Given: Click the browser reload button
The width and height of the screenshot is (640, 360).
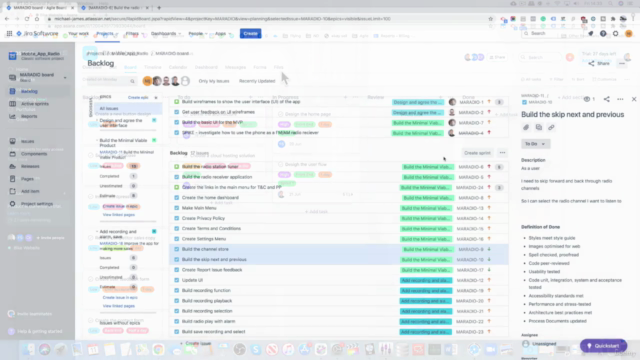Looking at the screenshot, I should (x=27, y=19).
